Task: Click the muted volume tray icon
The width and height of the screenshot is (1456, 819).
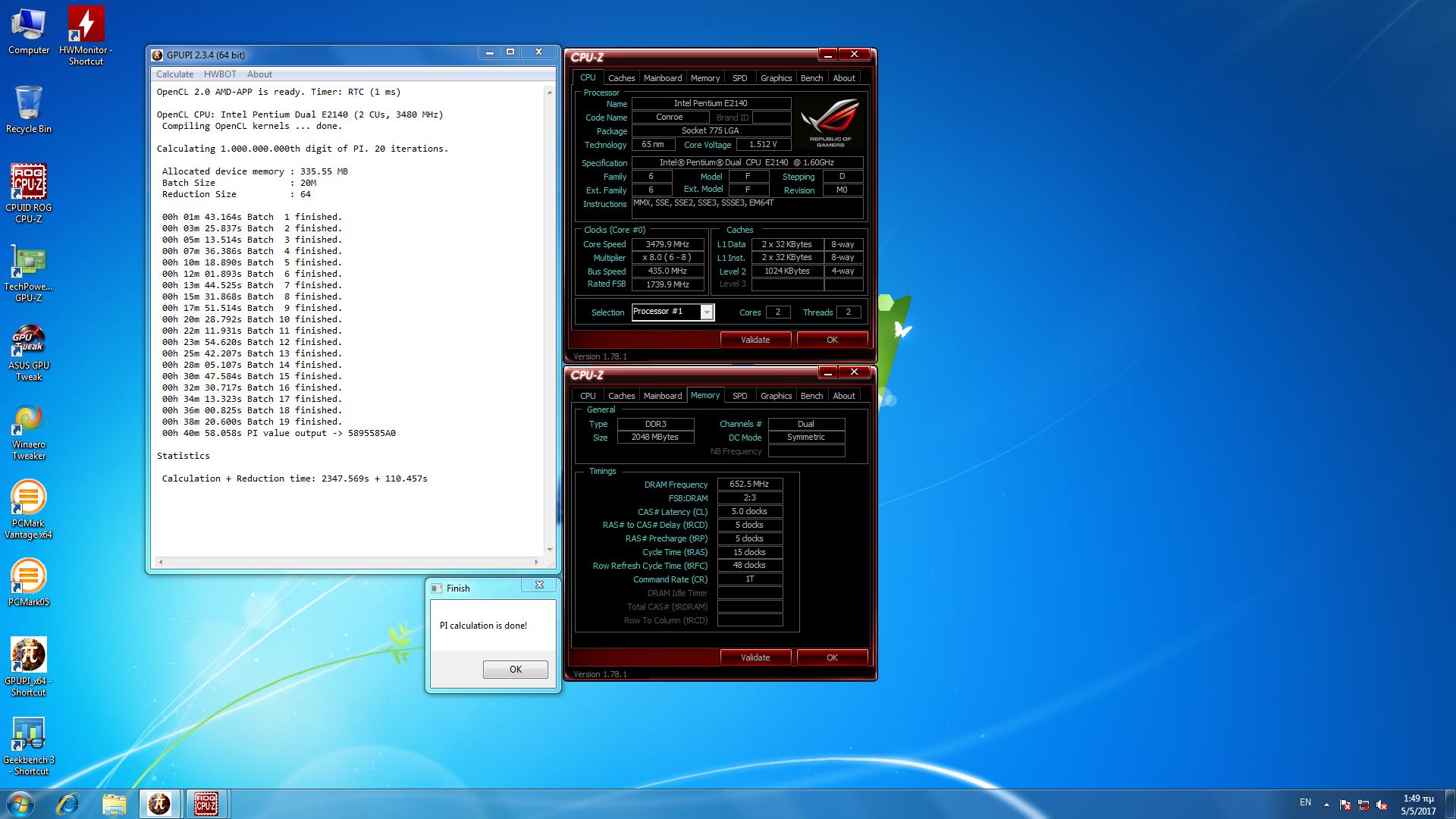Action: pyautogui.click(x=1382, y=805)
